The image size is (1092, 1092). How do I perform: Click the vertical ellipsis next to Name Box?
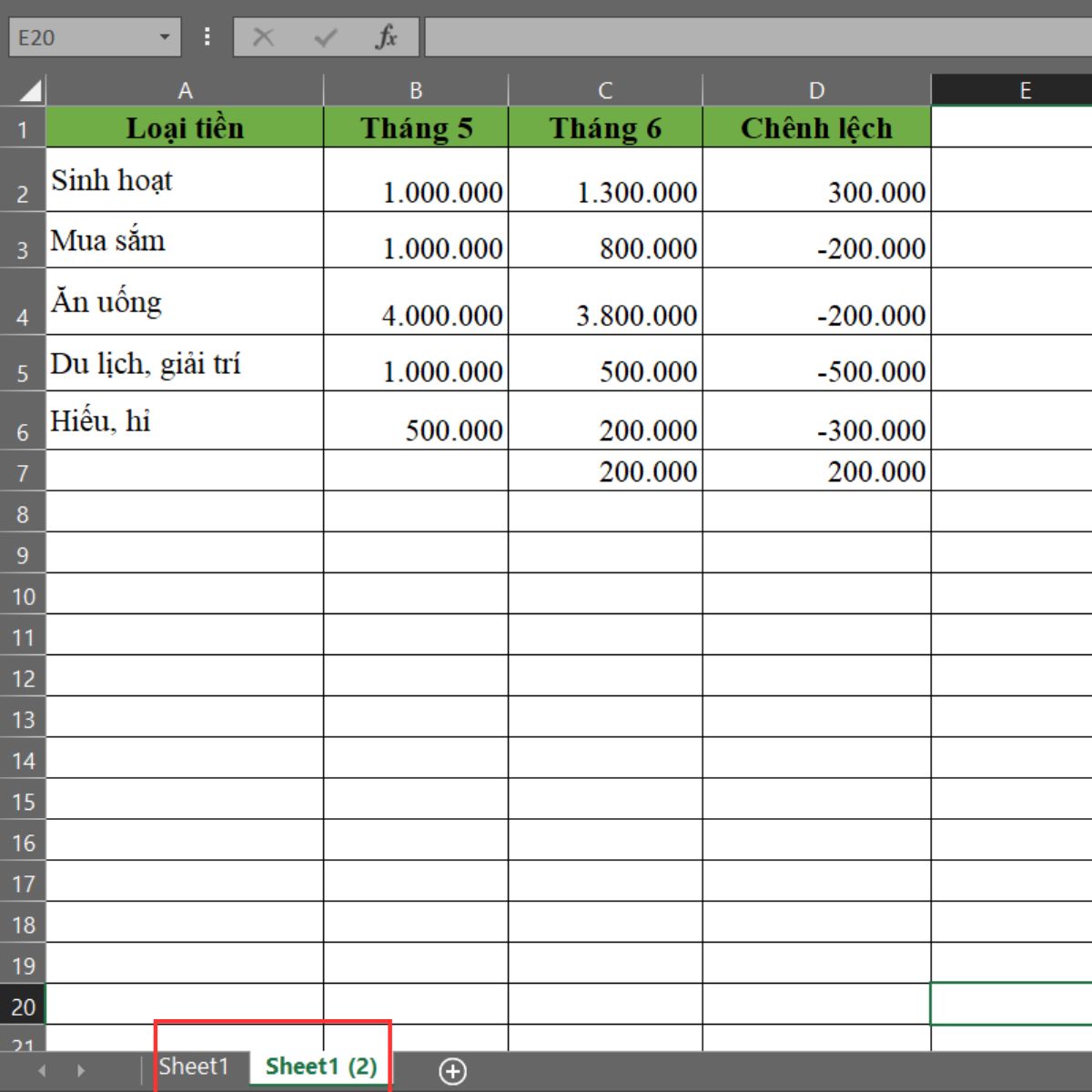coord(207,37)
